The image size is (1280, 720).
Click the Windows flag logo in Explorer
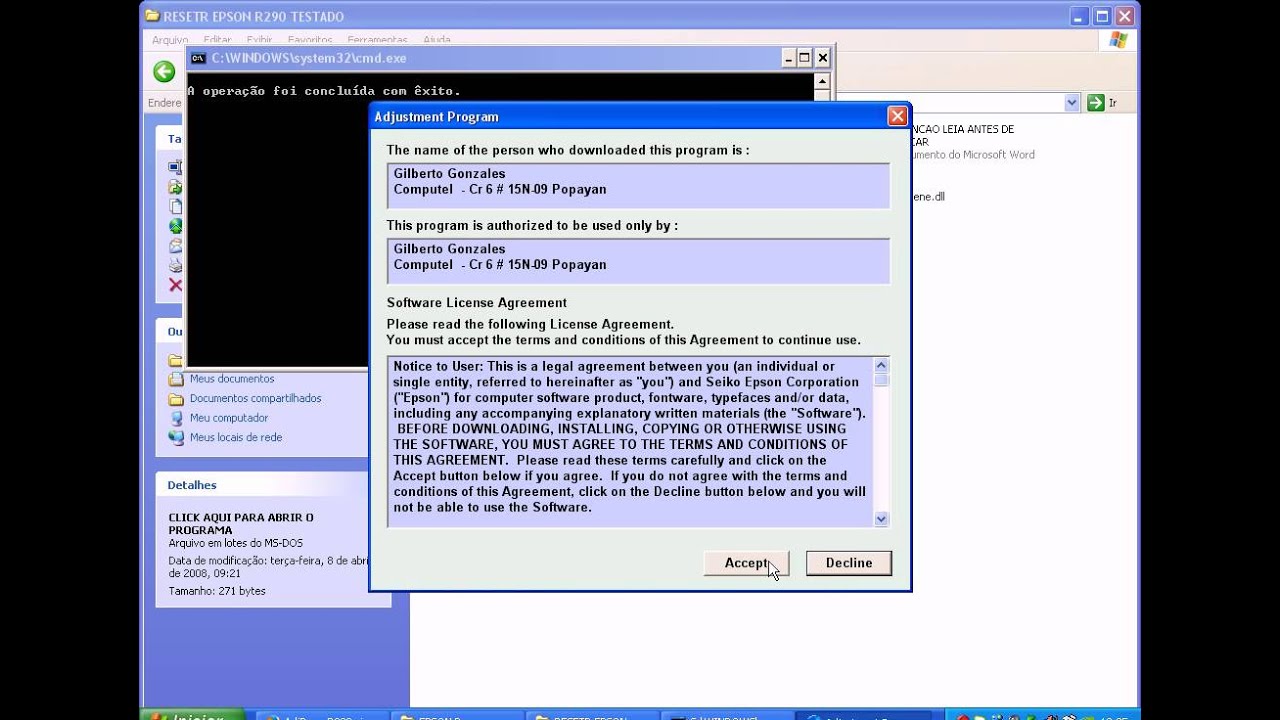[x=1118, y=40]
